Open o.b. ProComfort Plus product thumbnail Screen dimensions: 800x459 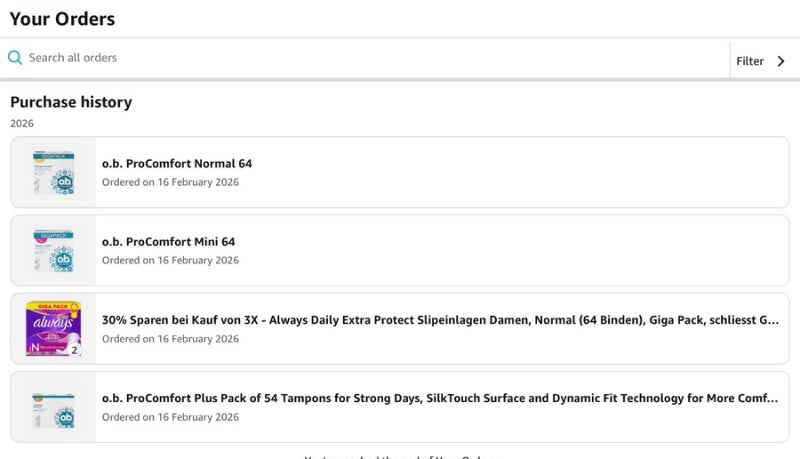(54, 407)
